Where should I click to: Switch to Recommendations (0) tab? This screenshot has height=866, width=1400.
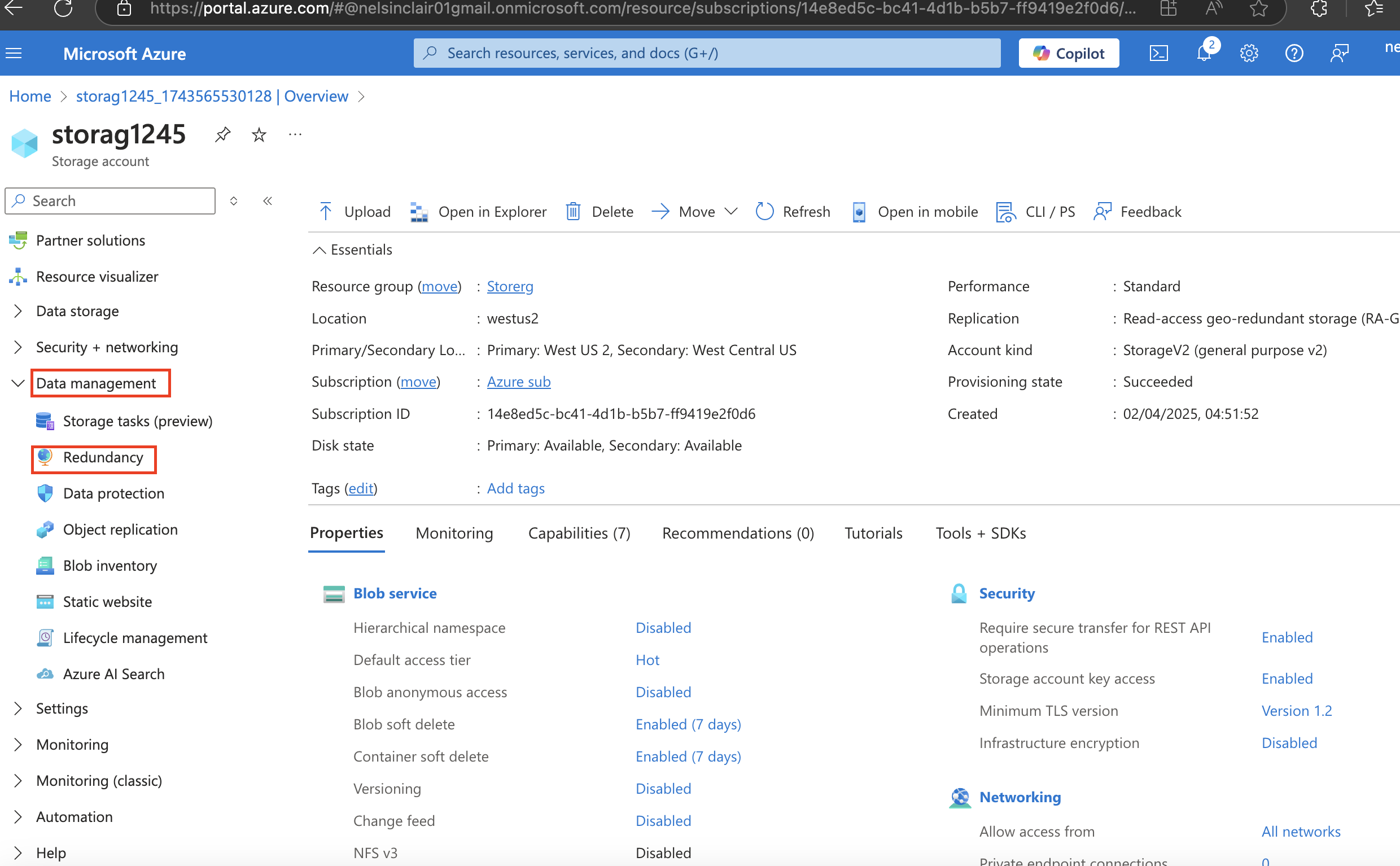click(737, 533)
